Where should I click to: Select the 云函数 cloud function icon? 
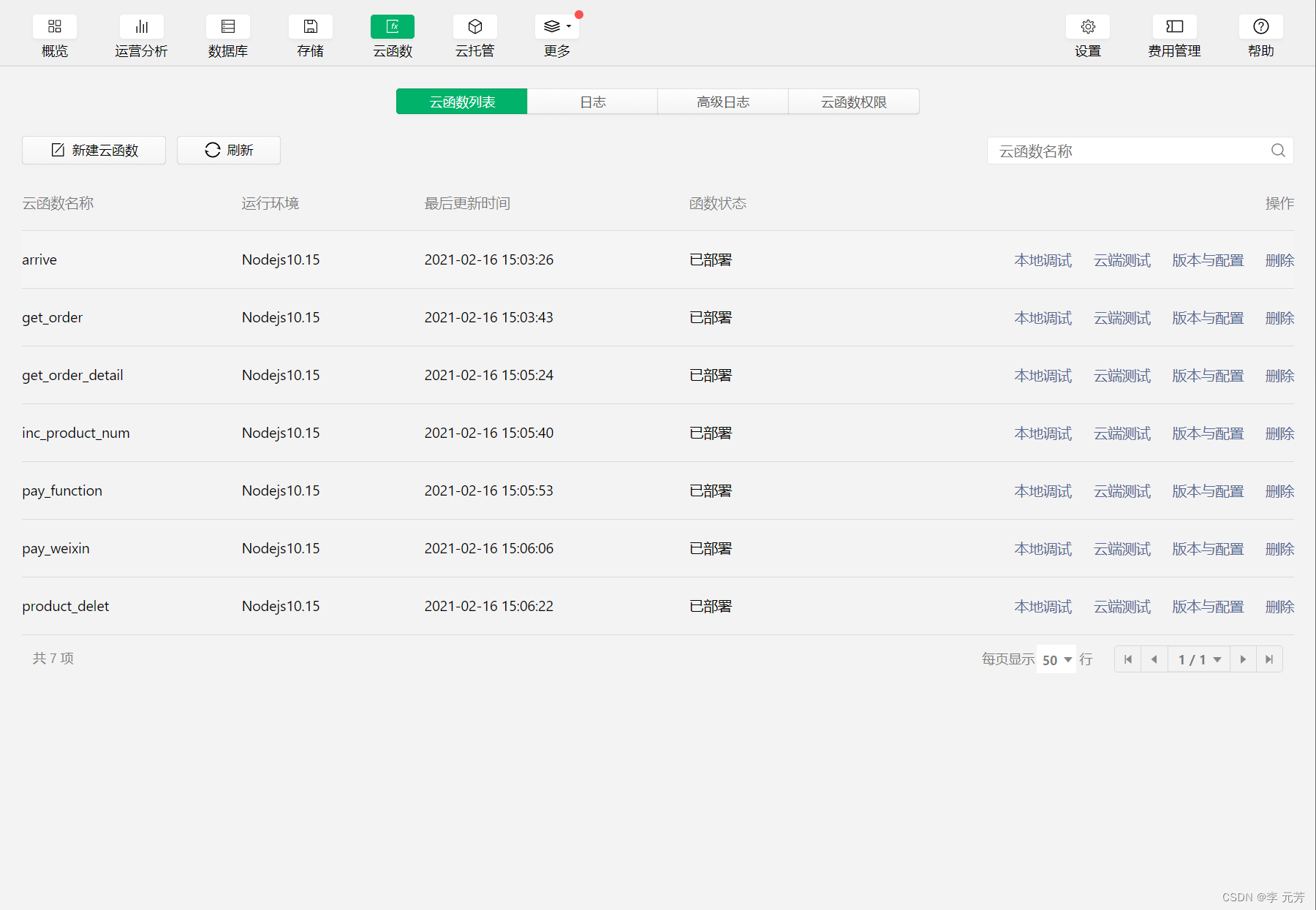pos(393,27)
